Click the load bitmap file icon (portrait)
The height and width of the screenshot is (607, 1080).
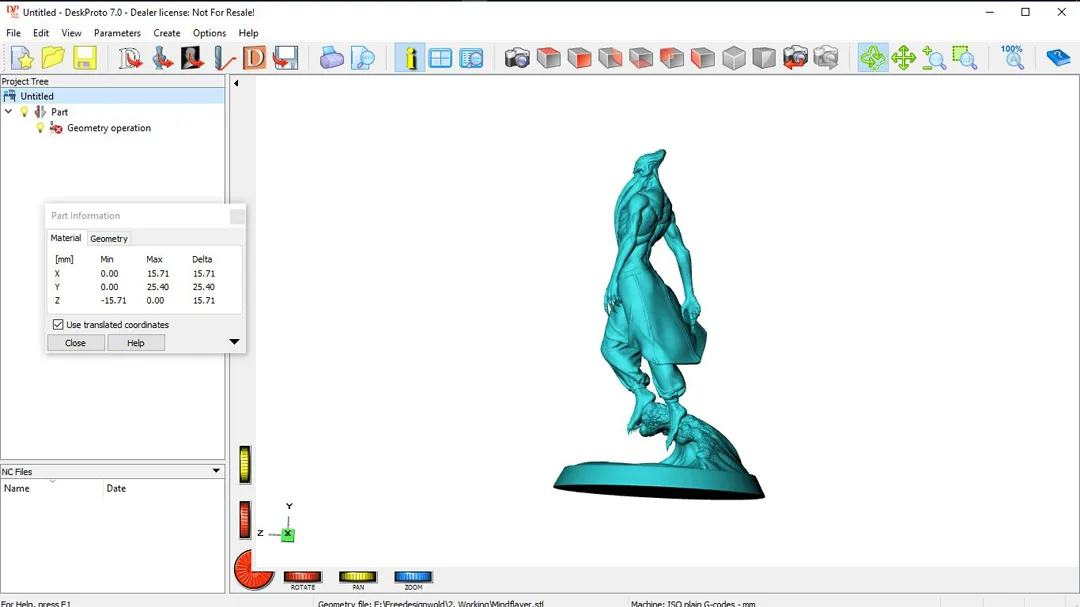click(x=192, y=59)
